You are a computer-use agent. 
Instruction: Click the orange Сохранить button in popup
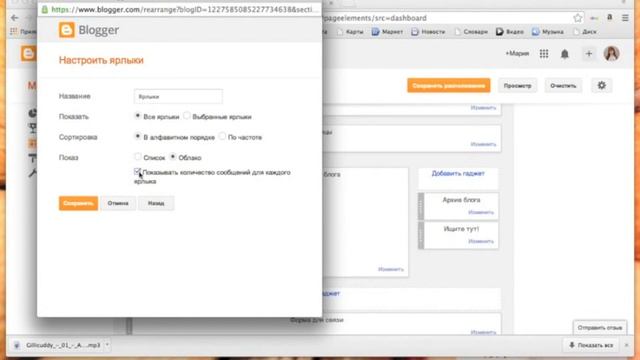[78, 203]
